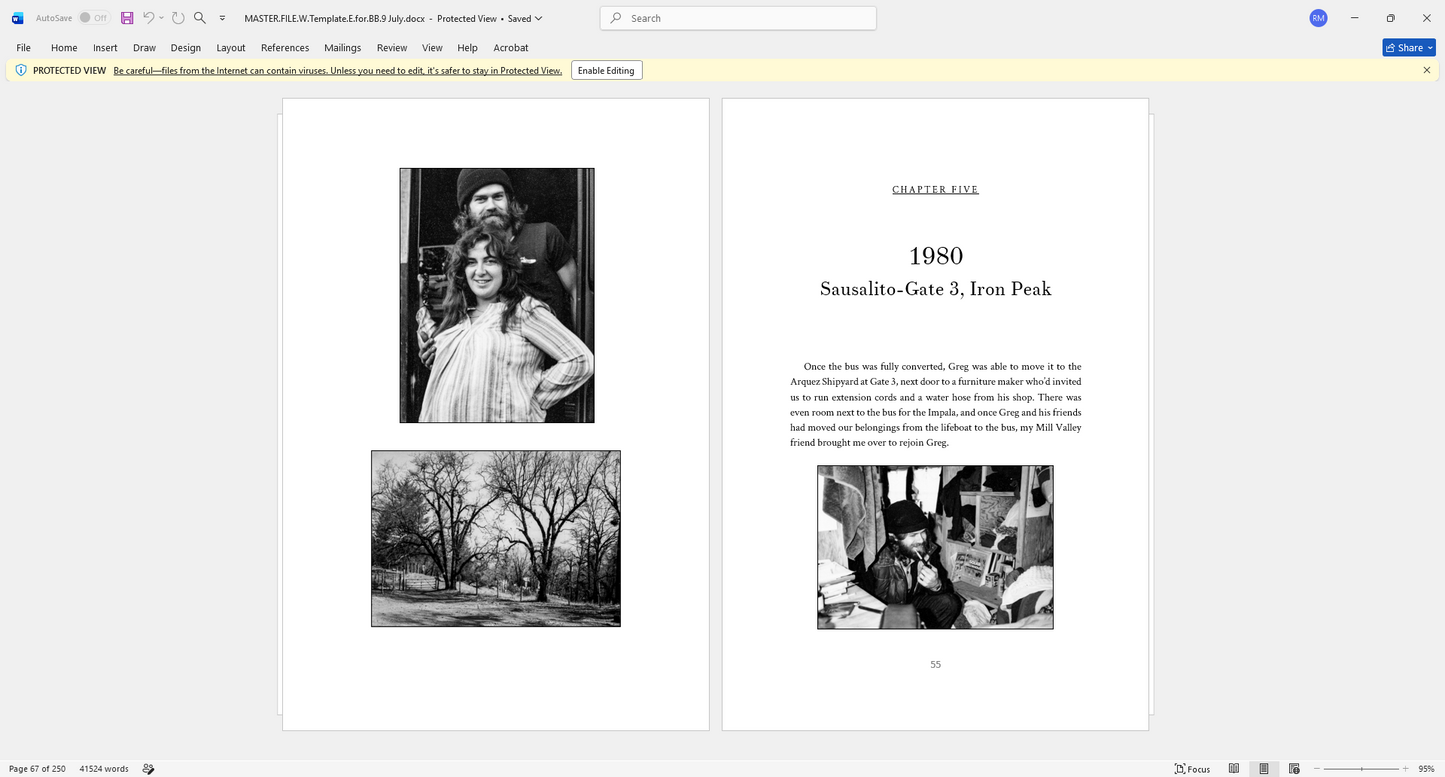Screen dimensions: 1445x777
Task: Click the 'Page 67 of 250' status indicator
Action: (37, 769)
